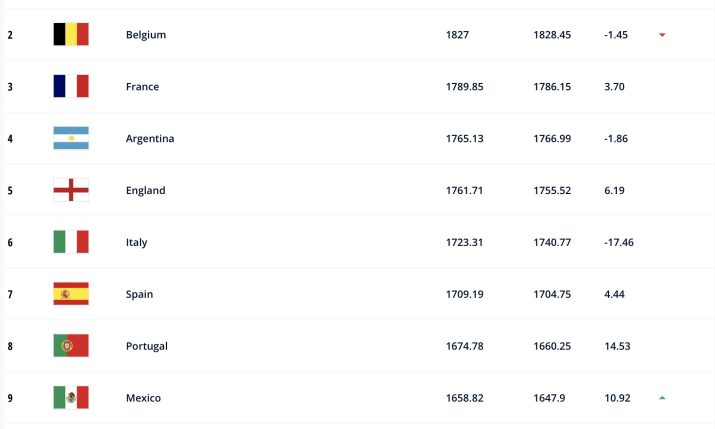The image size is (715, 429).
Task: Open the Spain team name link
Action: click(140, 294)
